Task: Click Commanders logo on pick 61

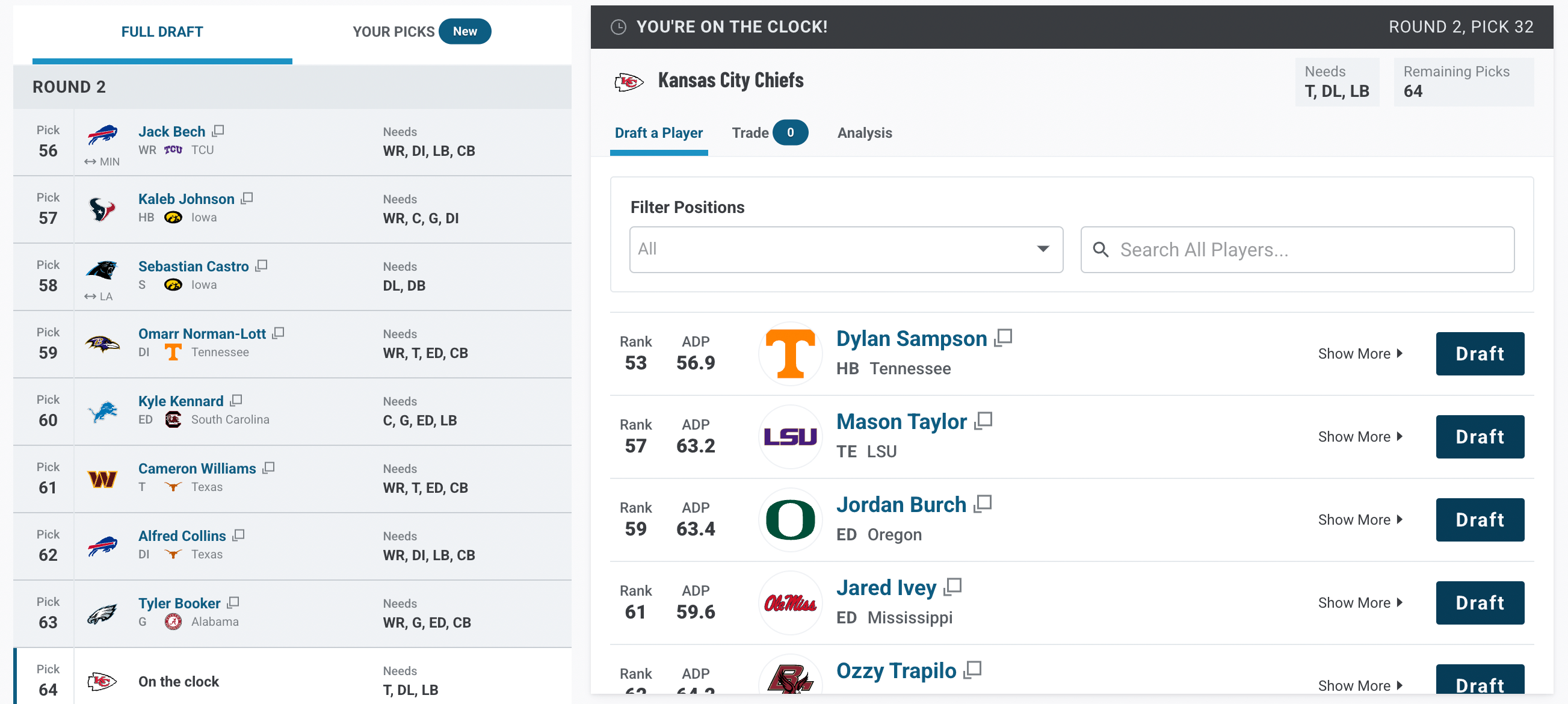Action: (x=102, y=480)
